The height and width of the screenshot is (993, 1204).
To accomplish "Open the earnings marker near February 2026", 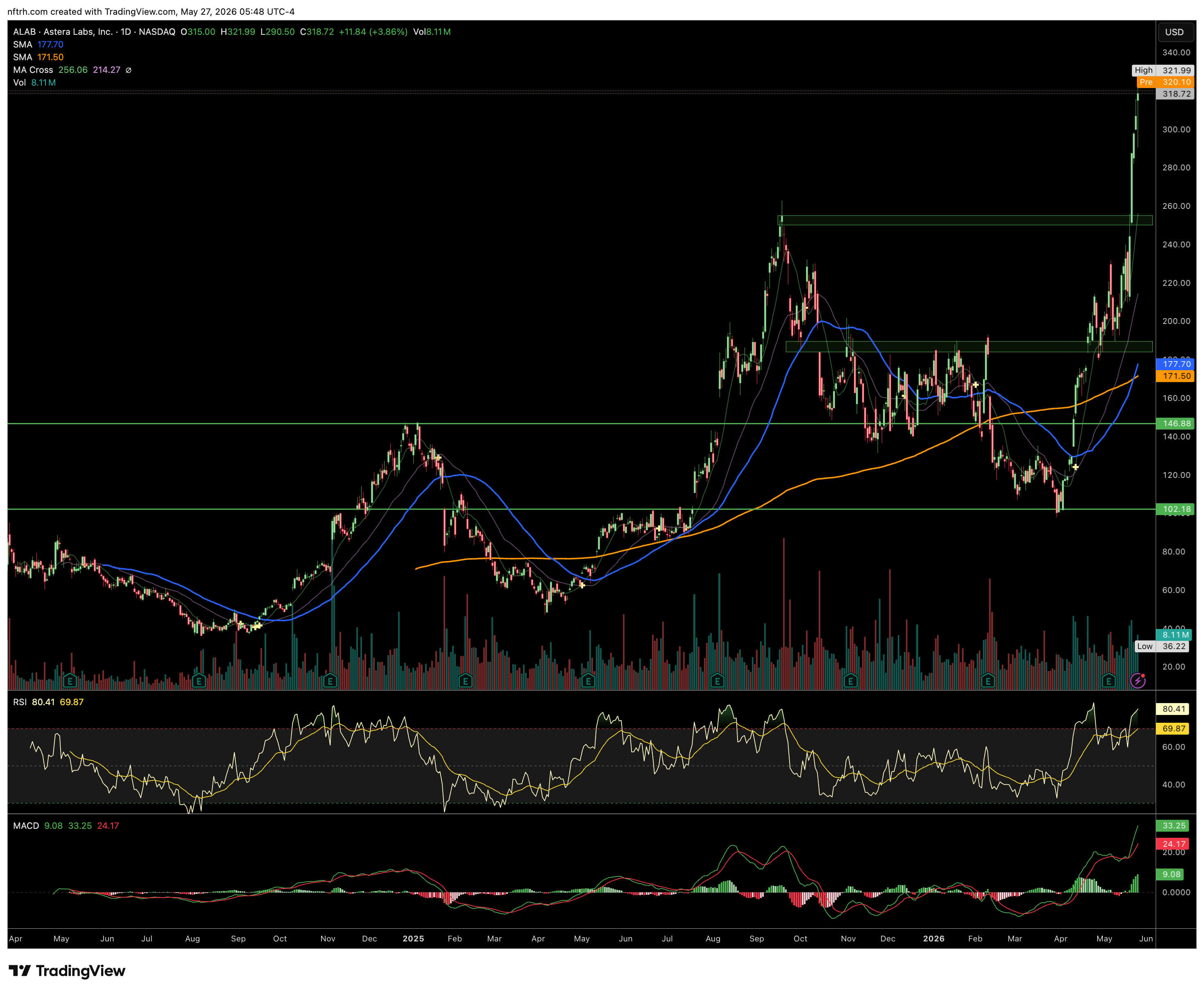I will tap(988, 681).
